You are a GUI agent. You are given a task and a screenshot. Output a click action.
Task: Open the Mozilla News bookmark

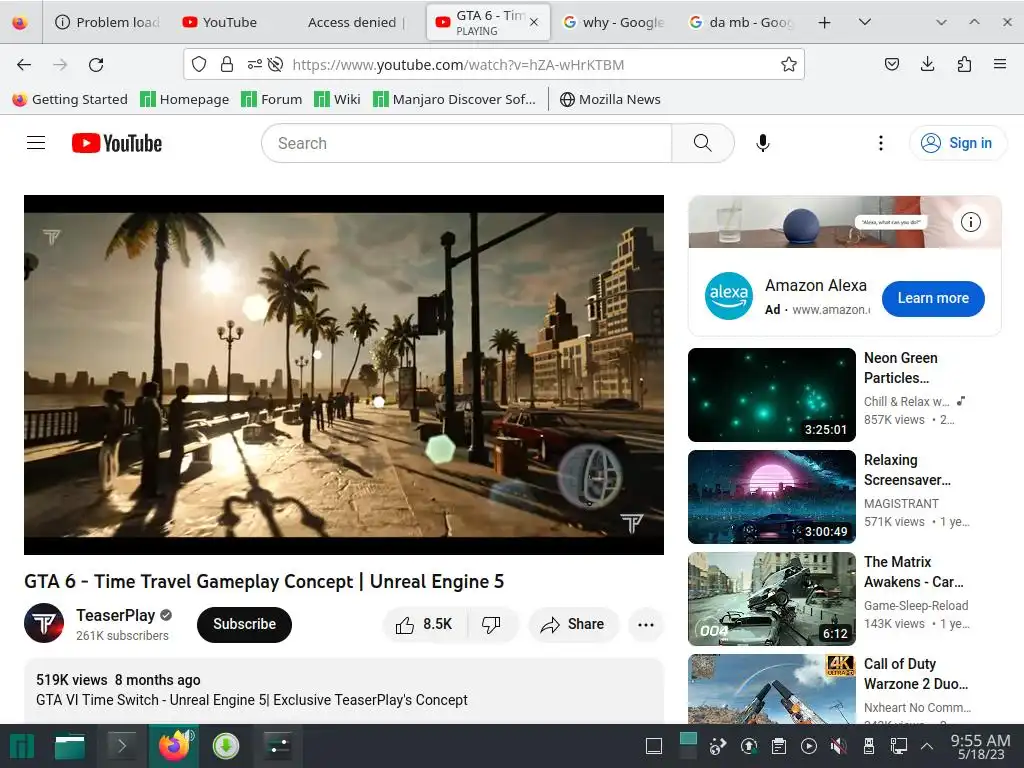(611, 99)
